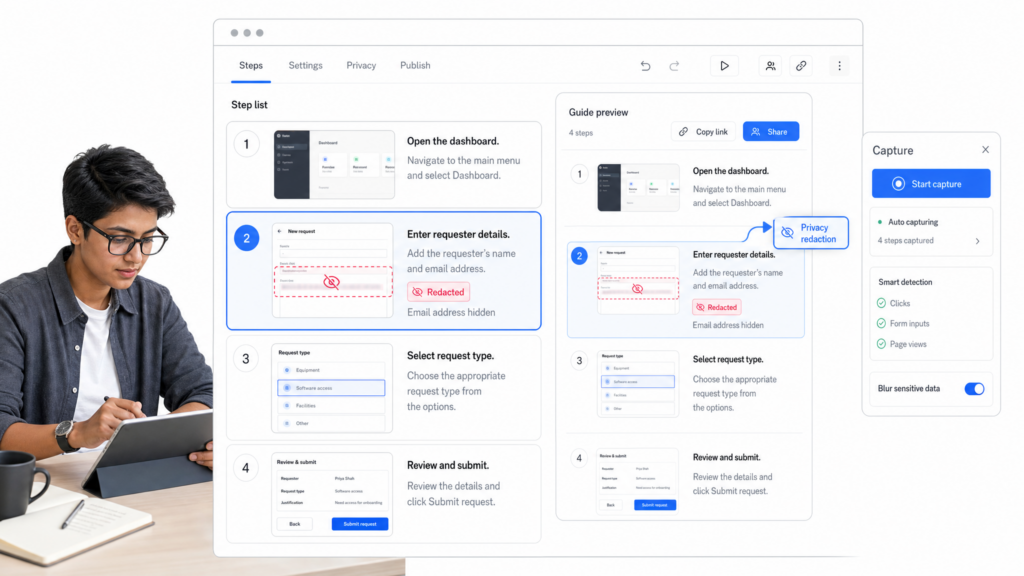Image resolution: width=1024 pixels, height=576 pixels.
Task: Toggle Form inputs smart detection check
Action: [881, 323]
